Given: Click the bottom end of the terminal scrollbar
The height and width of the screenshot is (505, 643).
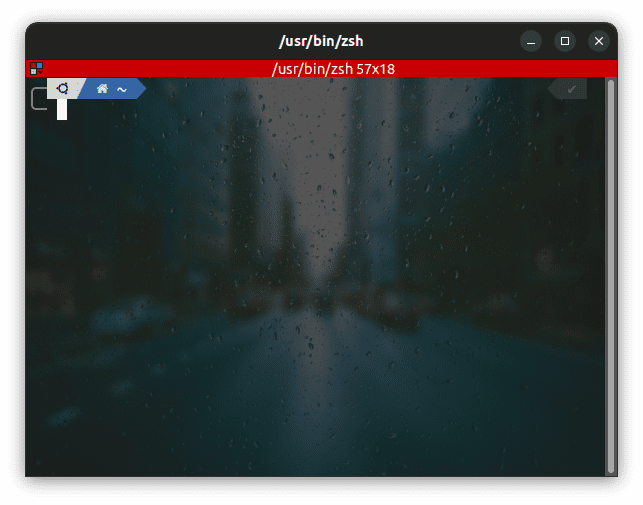Looking at the screenshot, I should tap(611, 468).
